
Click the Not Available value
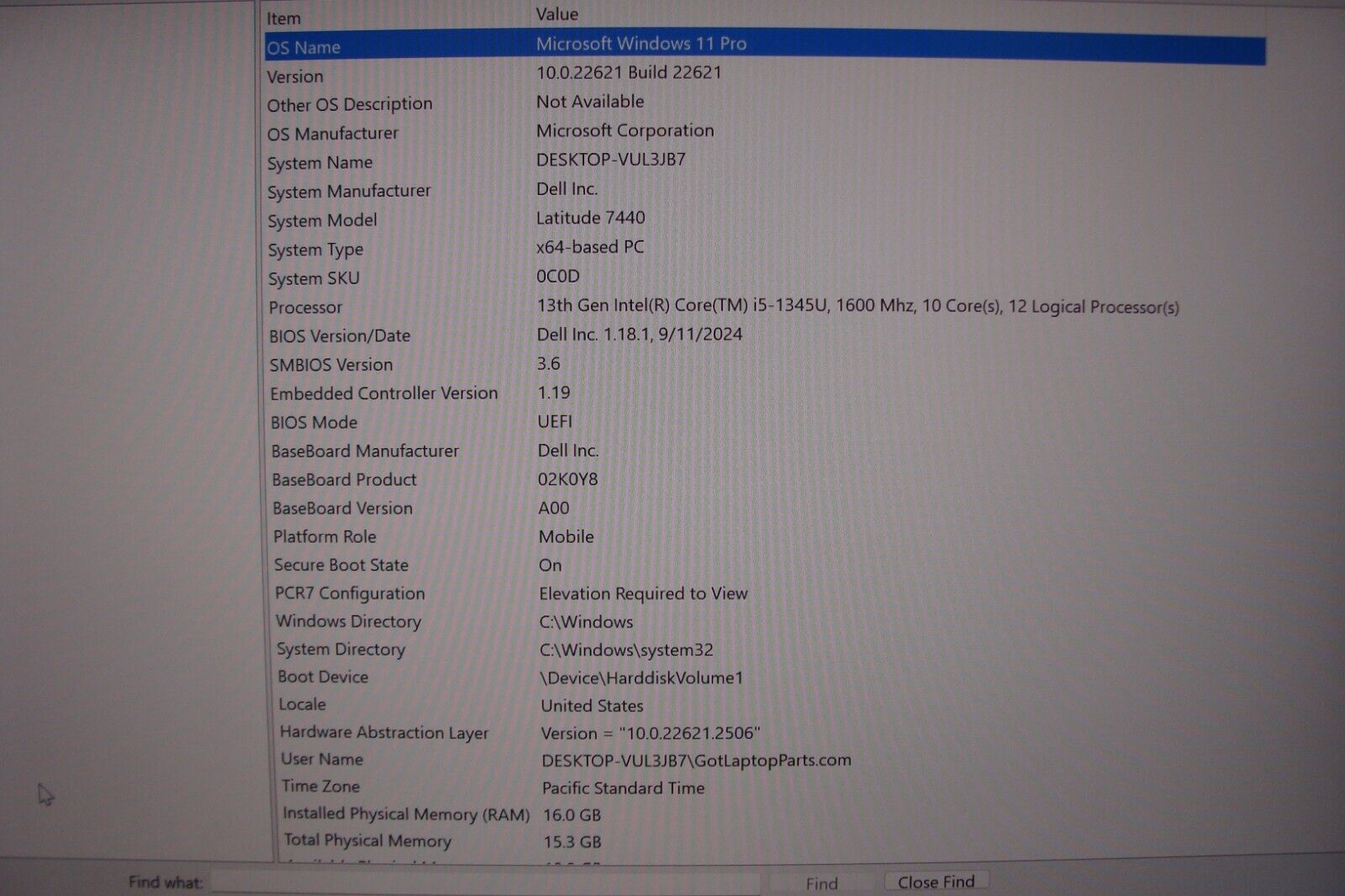coord(590,102)
